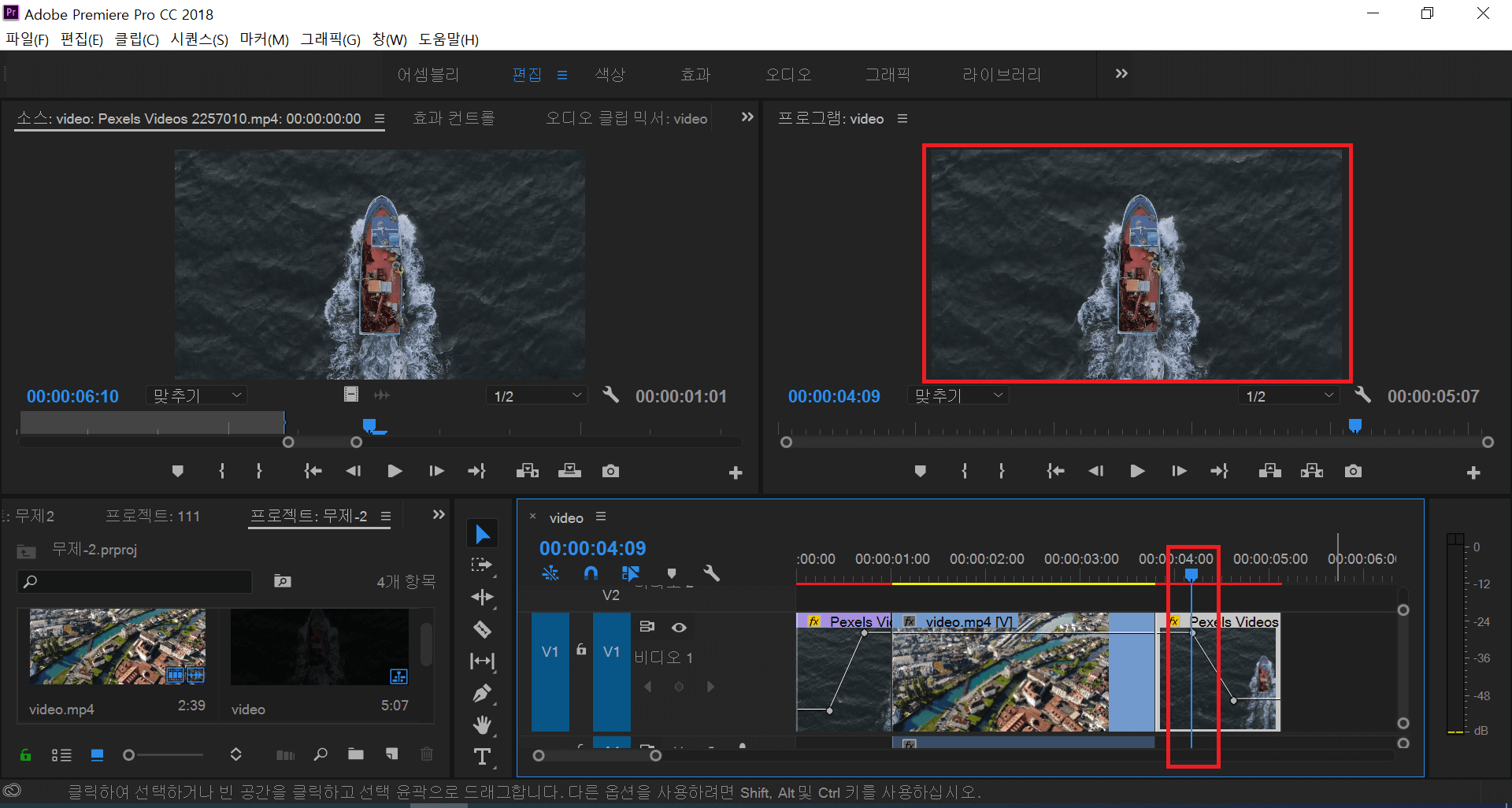Show more Source panel tabs chevron
Screen dimensions: 1512x808
coord(747,117)
